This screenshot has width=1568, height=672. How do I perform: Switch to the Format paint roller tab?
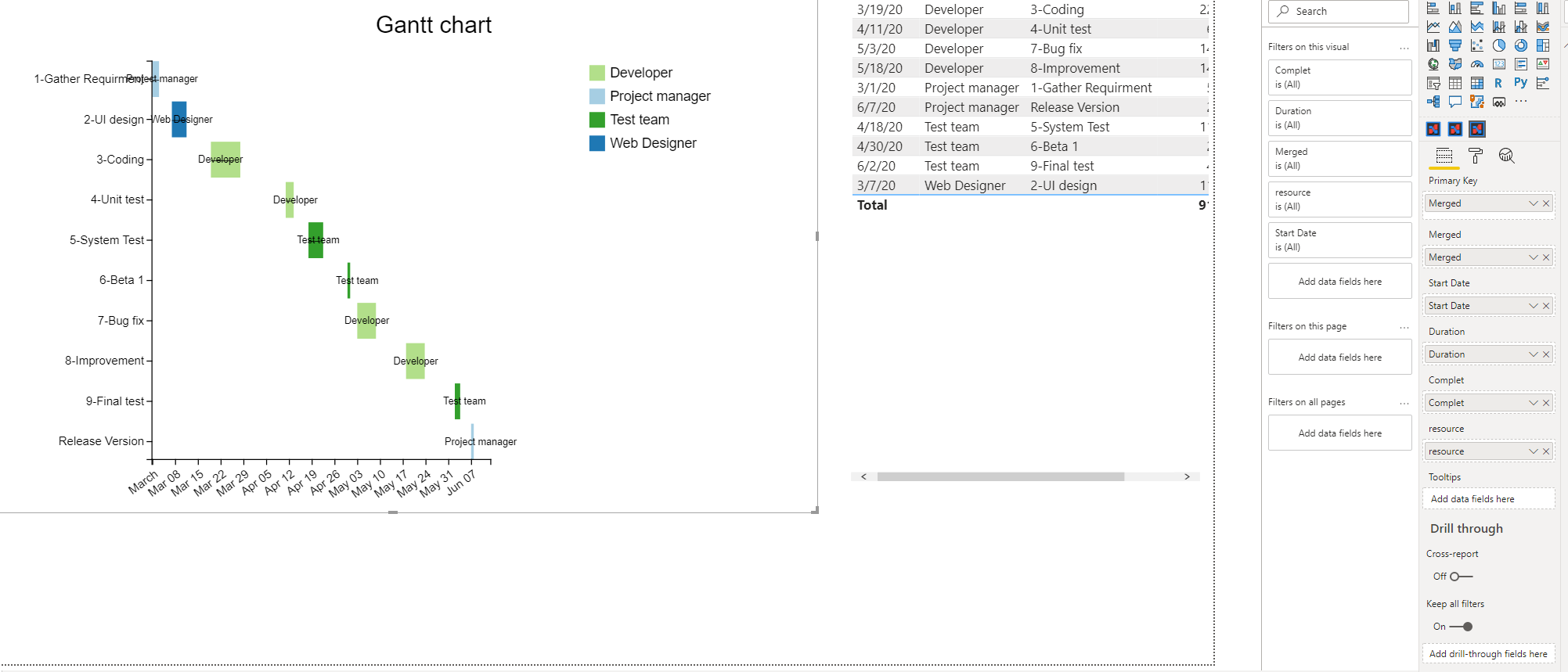1476,156
